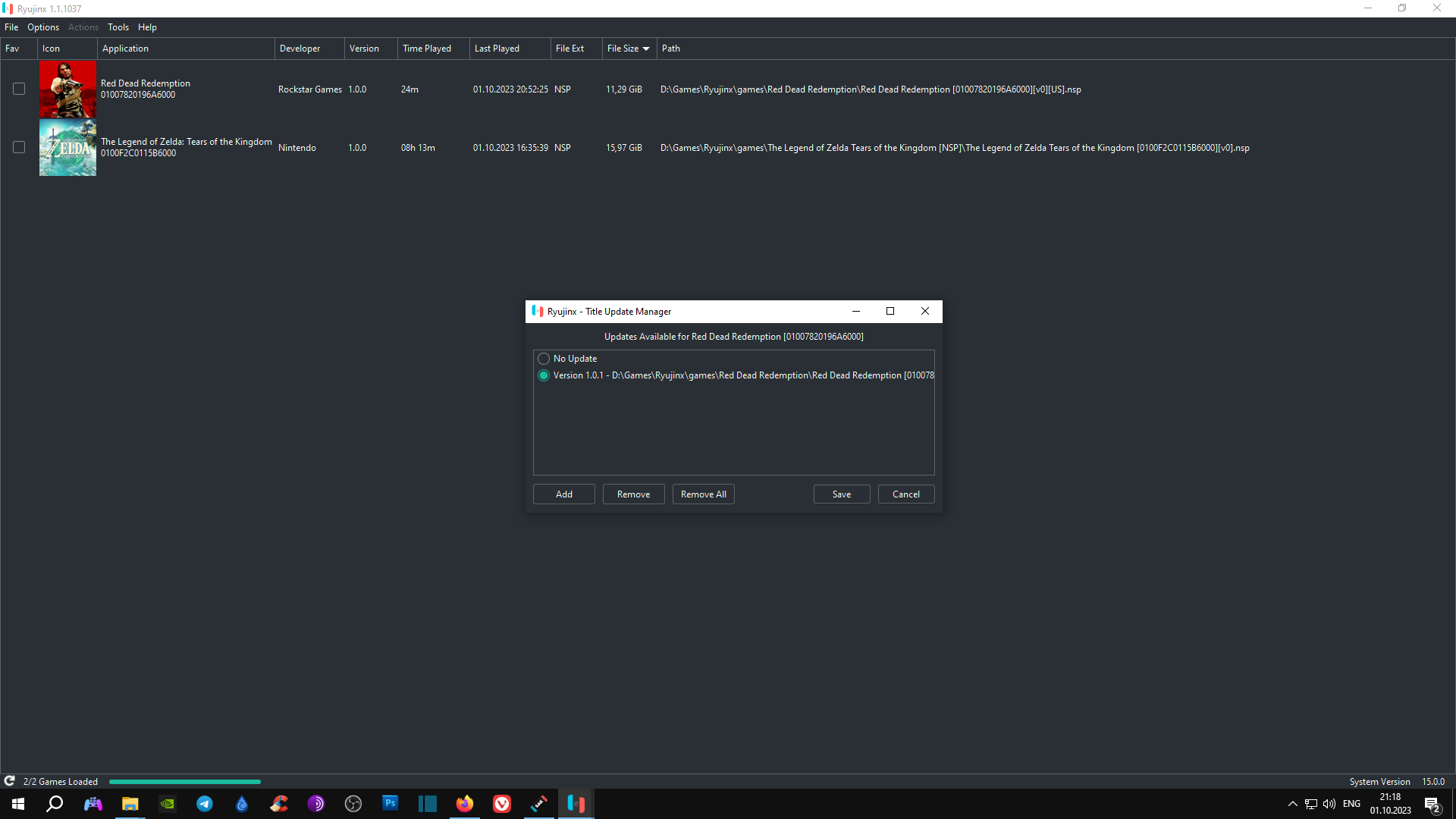Open the Tools menu

click(x=118, y=27)
